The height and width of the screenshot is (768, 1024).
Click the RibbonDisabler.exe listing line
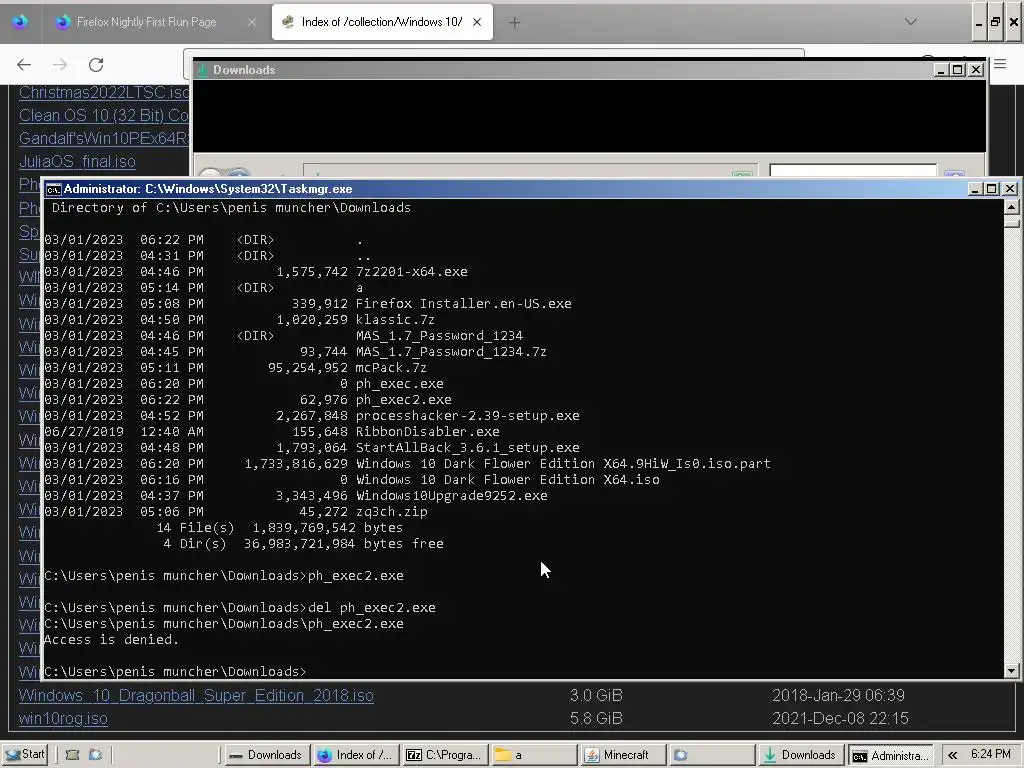coord(272,432)
